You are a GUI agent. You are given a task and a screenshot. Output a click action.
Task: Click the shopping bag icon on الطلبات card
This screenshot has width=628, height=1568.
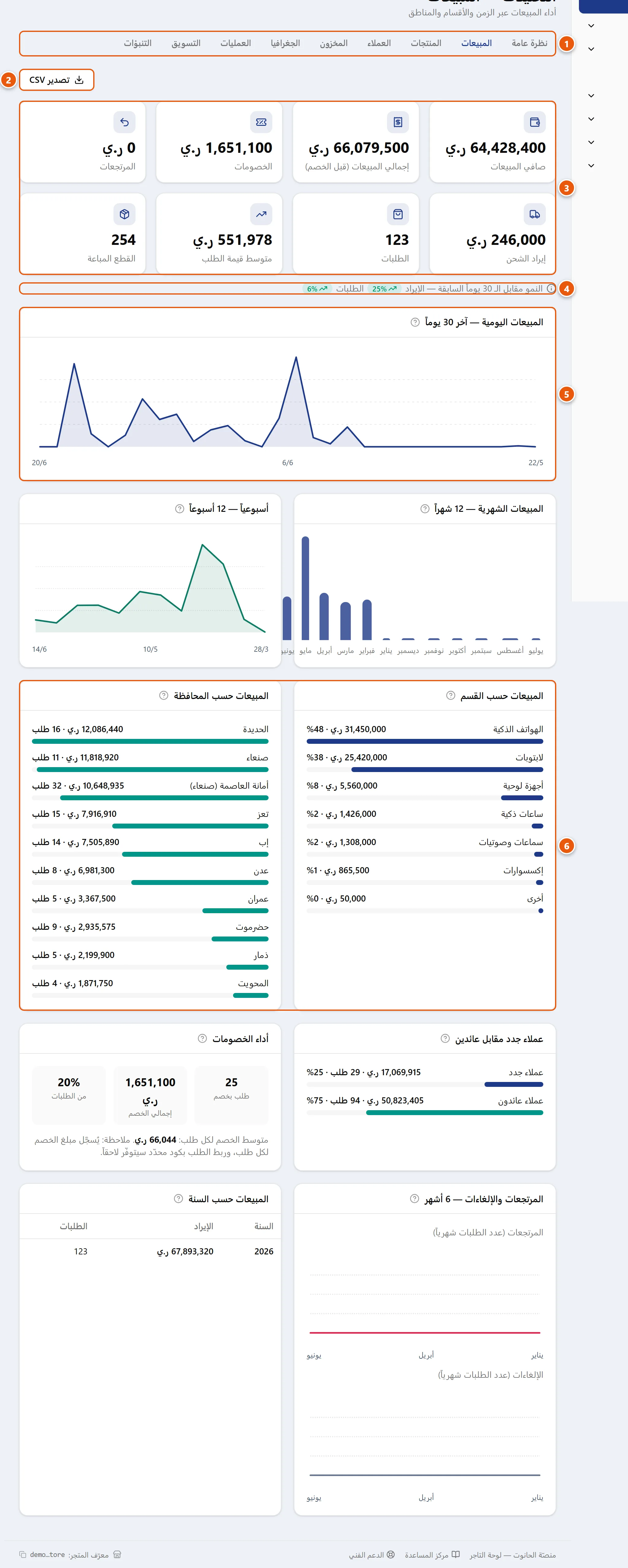398,214
